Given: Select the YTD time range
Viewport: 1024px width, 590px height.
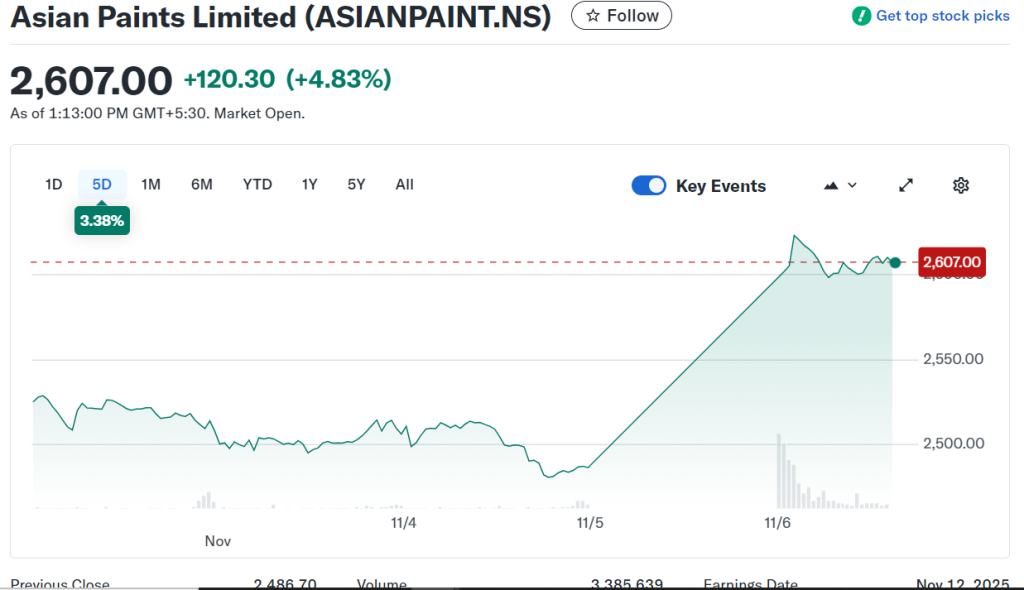Looking at the screenshot, I should pyautogui.click(x=257, y=184).
